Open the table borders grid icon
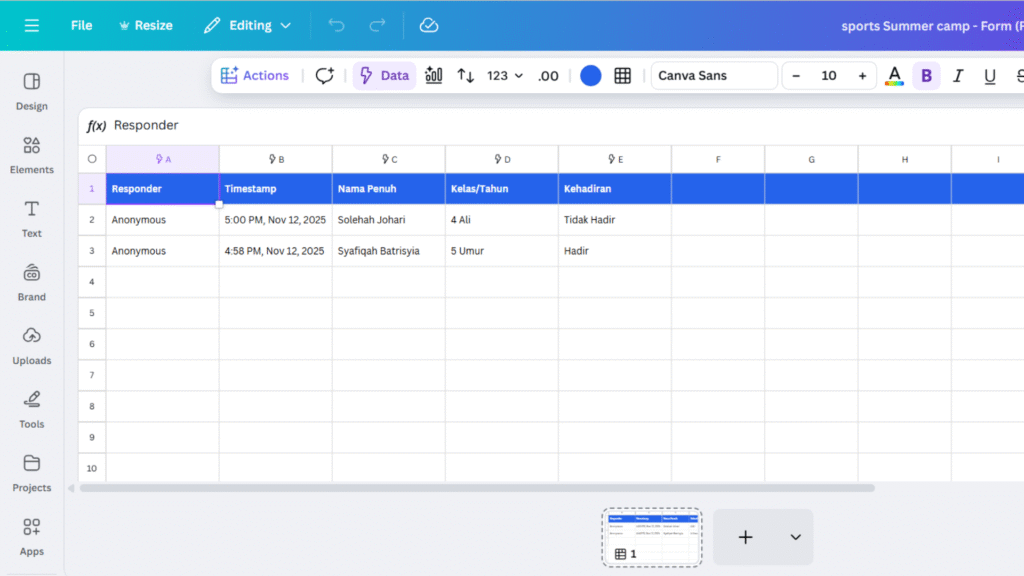This screenshot has height=576, width=1024. click(623, 75)
